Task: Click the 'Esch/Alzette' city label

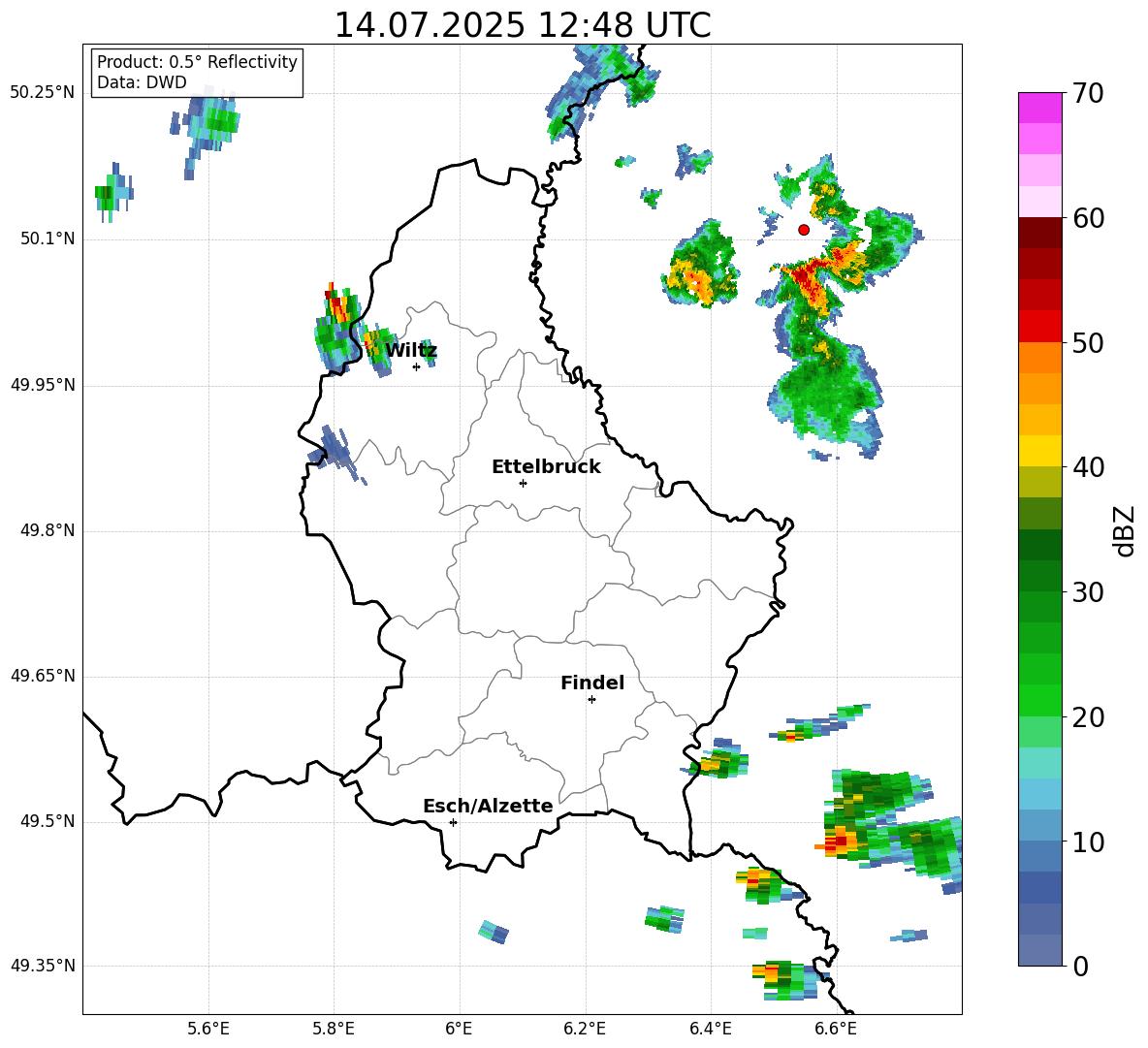Action: click(x=488, y=806)
